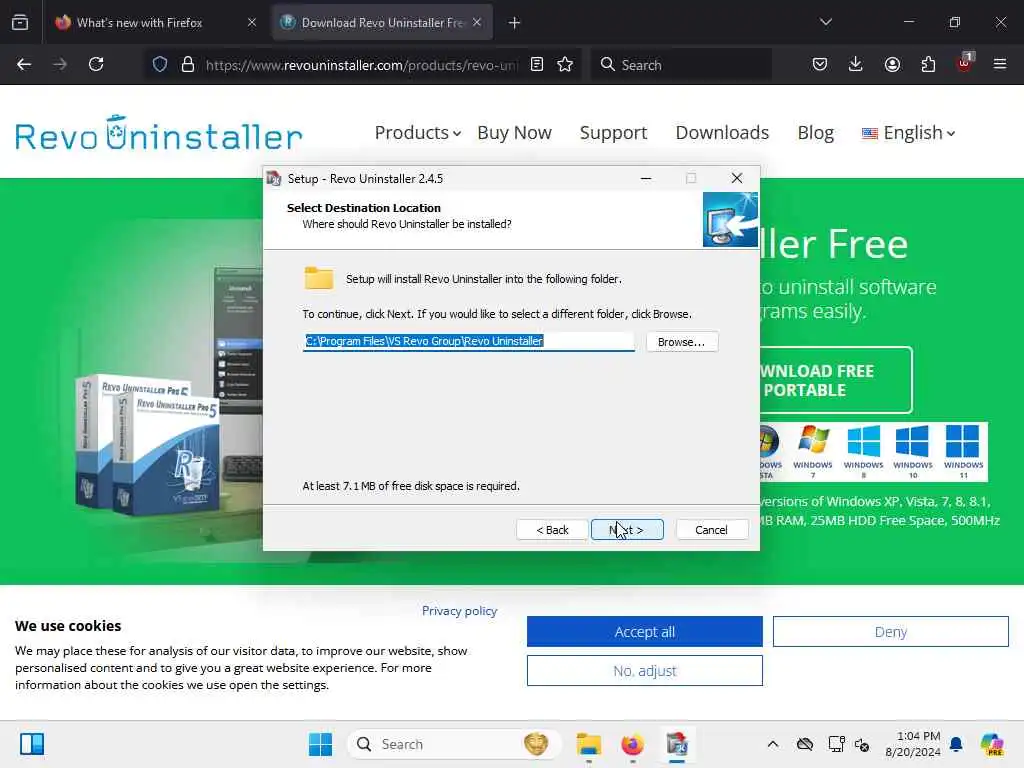Click the taskbar Search box

(x=454, y=744)
